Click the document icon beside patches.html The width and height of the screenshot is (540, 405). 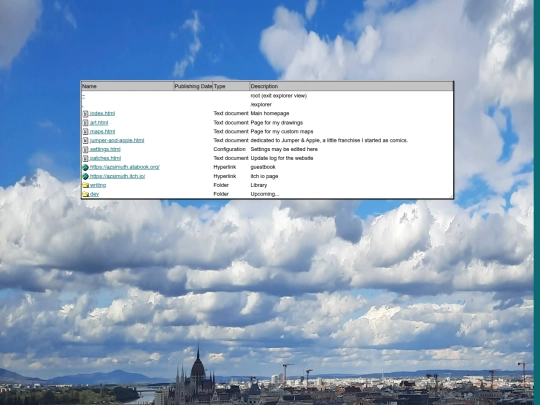(86, 158)
